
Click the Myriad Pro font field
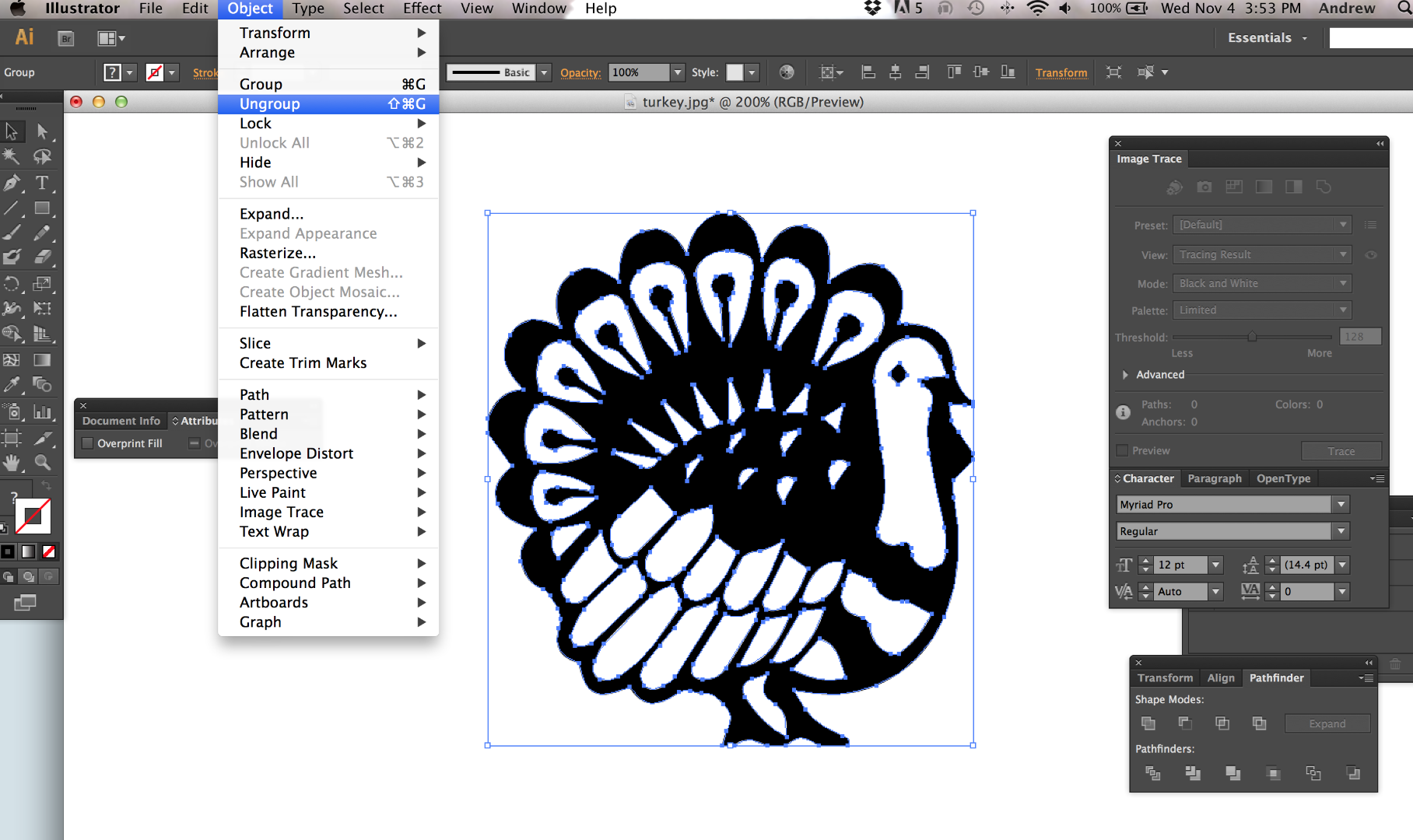point(1222,504)
